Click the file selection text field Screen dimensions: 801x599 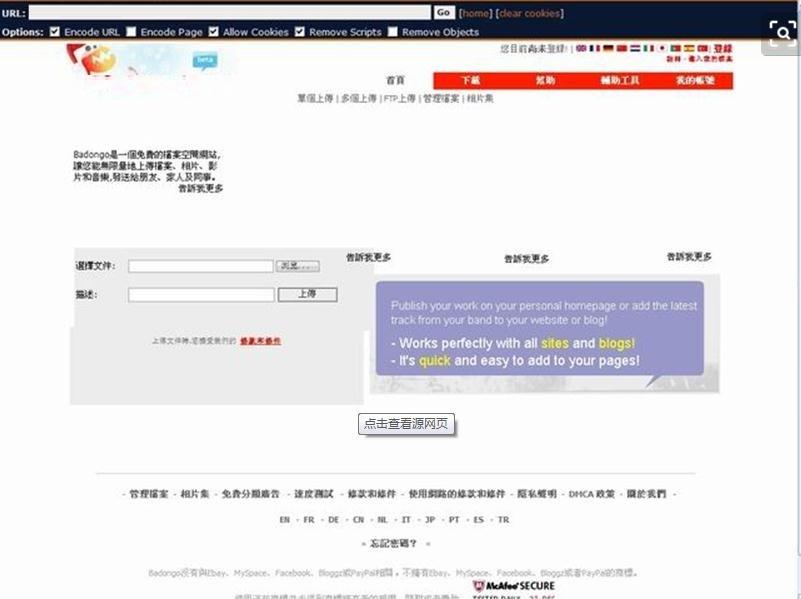click(x=201, y=266)
